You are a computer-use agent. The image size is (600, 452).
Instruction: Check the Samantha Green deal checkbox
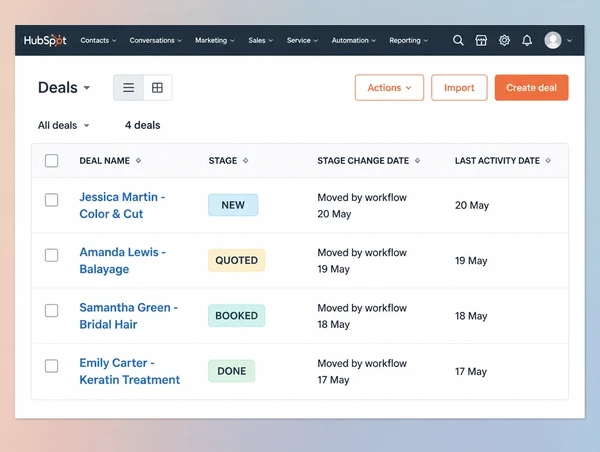click(x=52, y=310)
